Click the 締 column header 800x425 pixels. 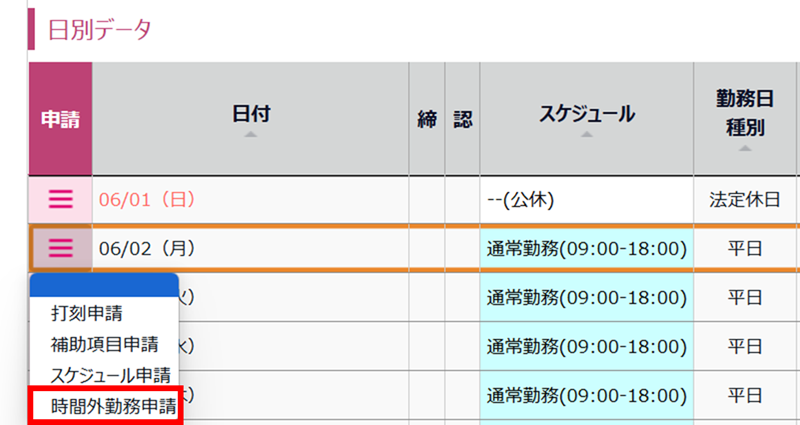(x=427, y=119)
